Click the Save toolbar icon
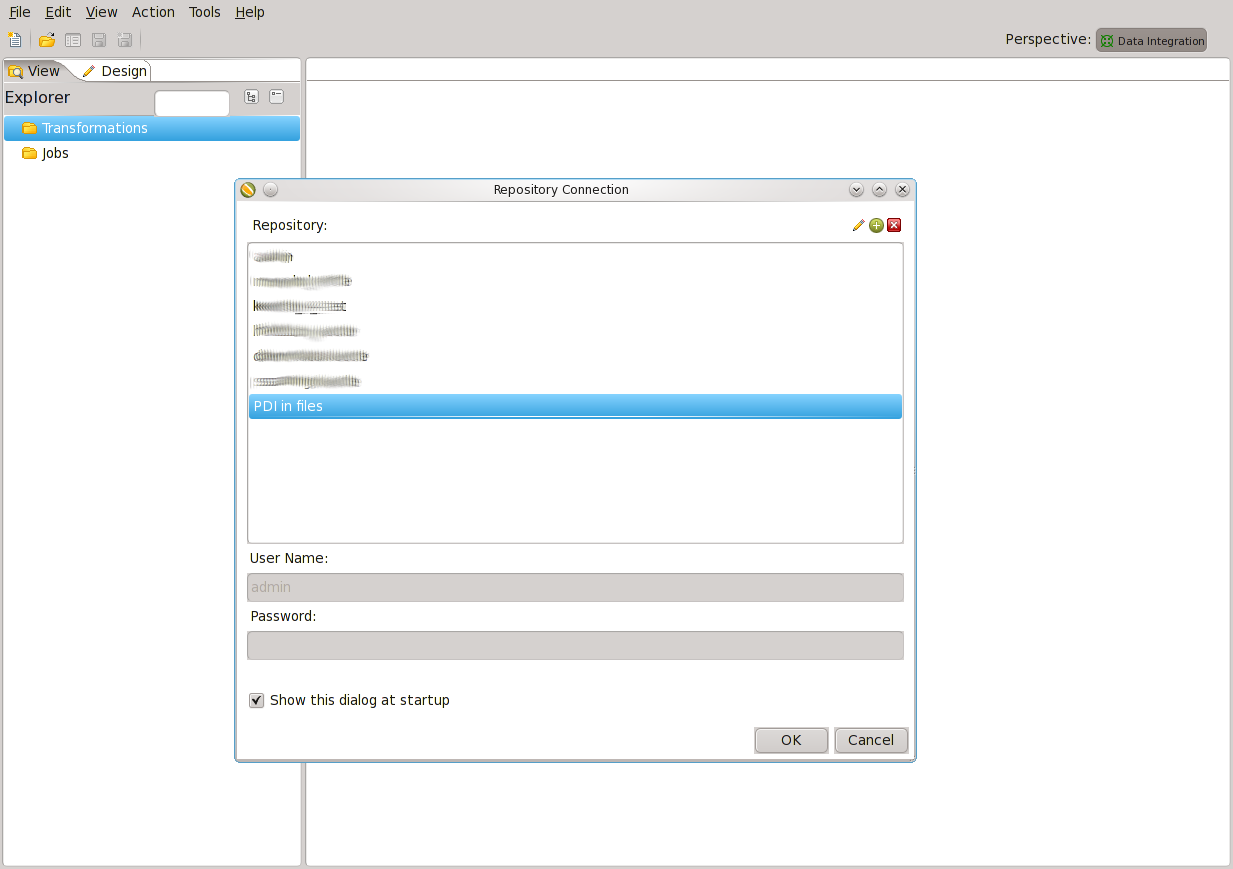 [x=99, y=40]
